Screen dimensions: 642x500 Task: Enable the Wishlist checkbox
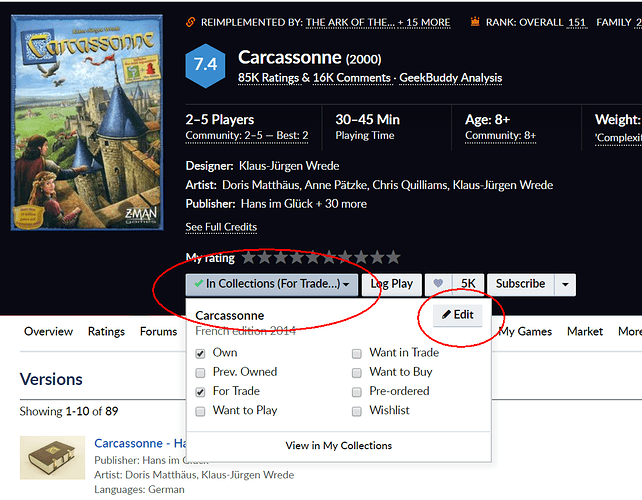[357, 411]
